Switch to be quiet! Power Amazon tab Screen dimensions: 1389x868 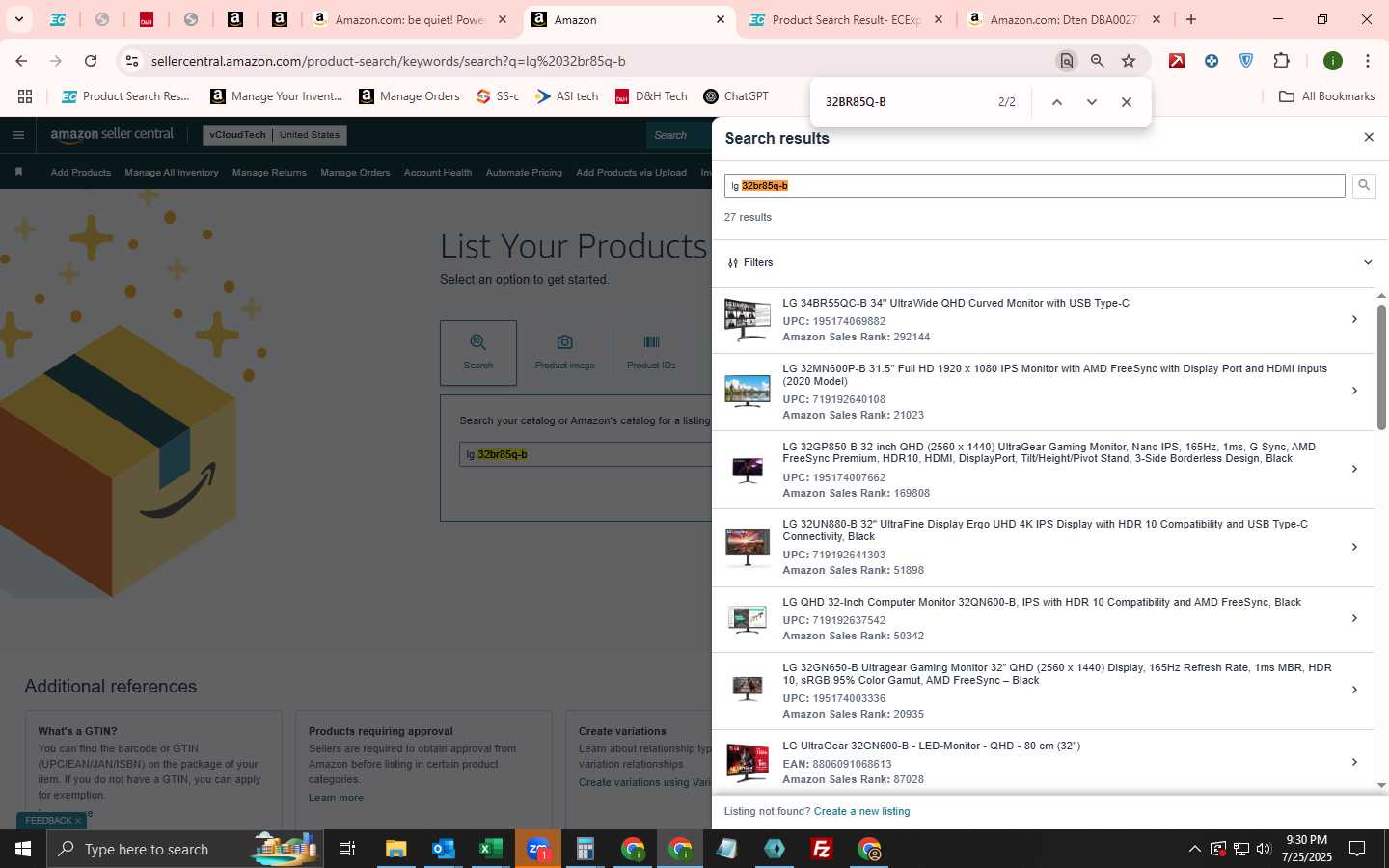[410, 19]
